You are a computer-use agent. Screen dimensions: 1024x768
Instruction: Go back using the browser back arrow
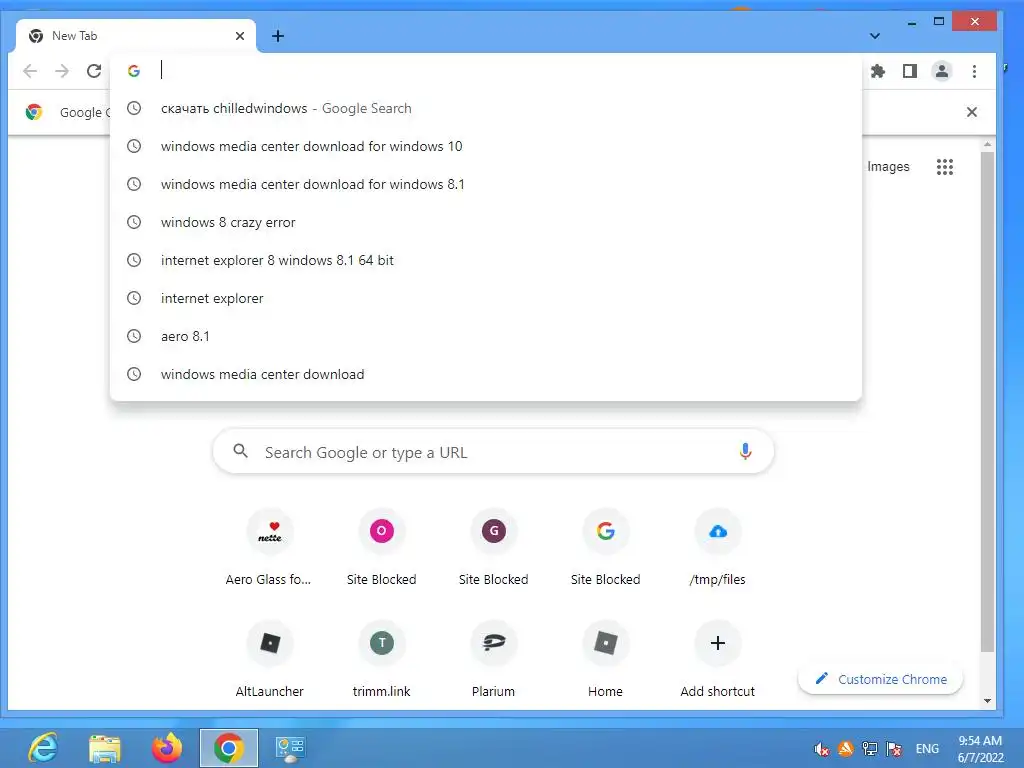(30, 71)
